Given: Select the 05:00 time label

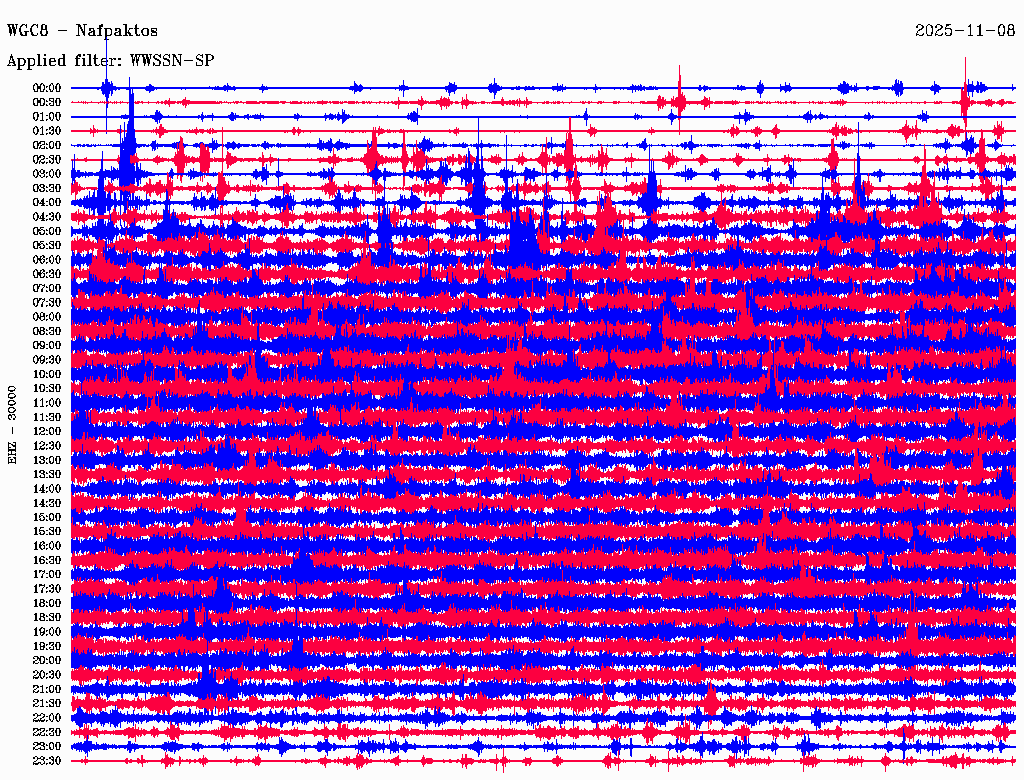Looking at the screenshot, I should click(x=47, y=231).
